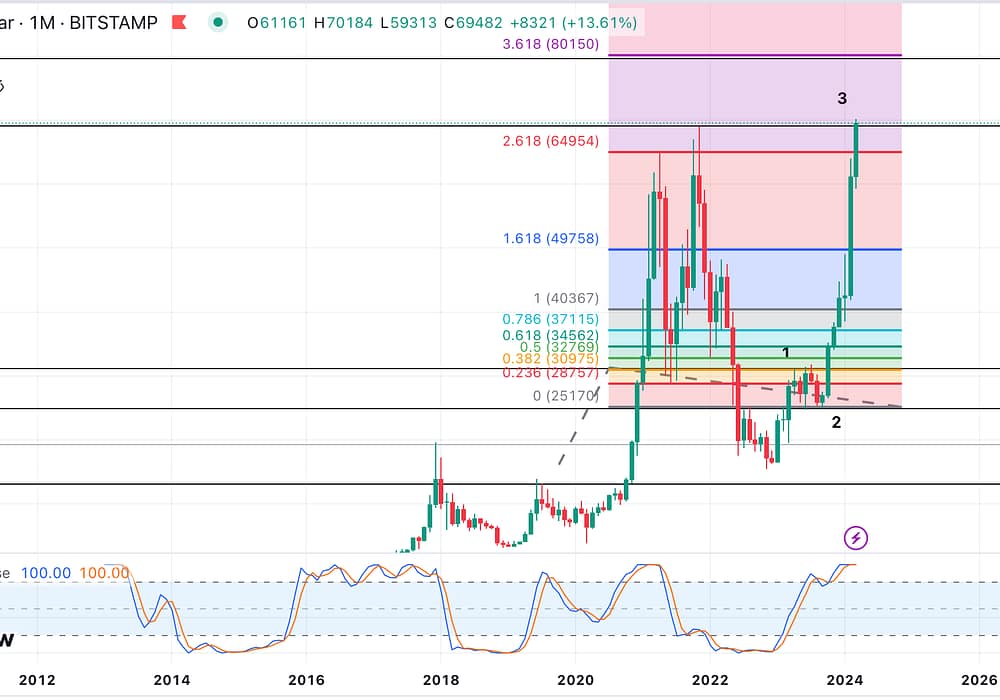Click 2012 on the time axis
The width and height of the screenshot is (1000, 700).
click(x=38, y=681)
